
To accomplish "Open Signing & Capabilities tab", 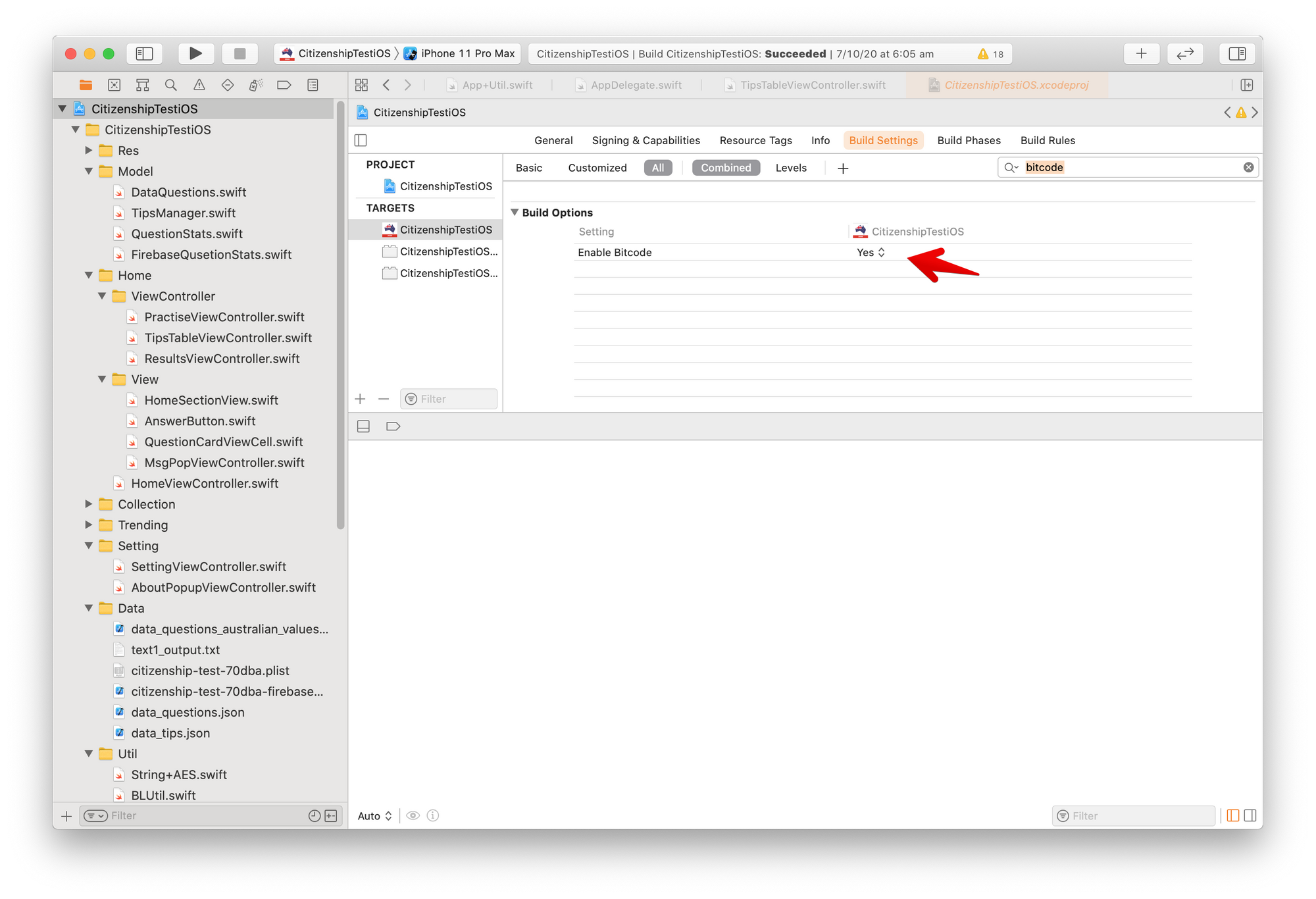I will click(645, 140).
